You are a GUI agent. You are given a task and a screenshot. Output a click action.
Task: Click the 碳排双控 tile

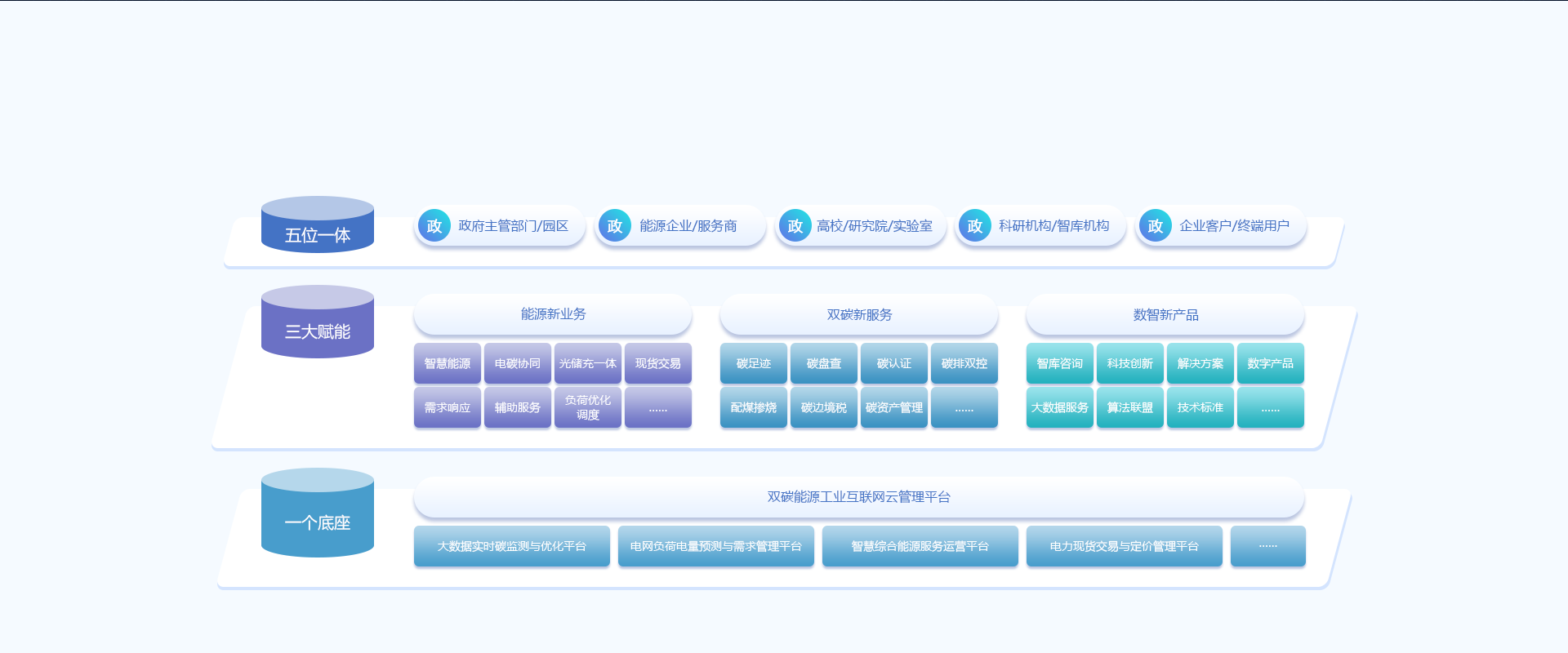point(964,363)
